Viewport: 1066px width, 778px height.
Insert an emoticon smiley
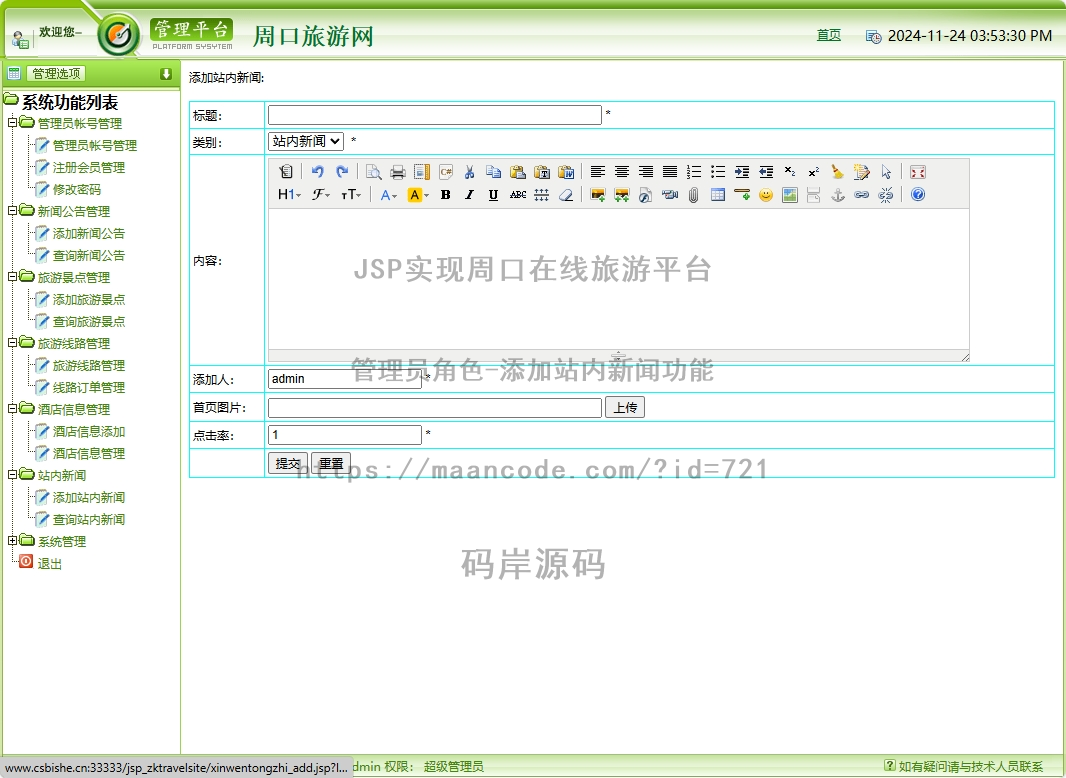pyautogui.click(x=766, y=195)
